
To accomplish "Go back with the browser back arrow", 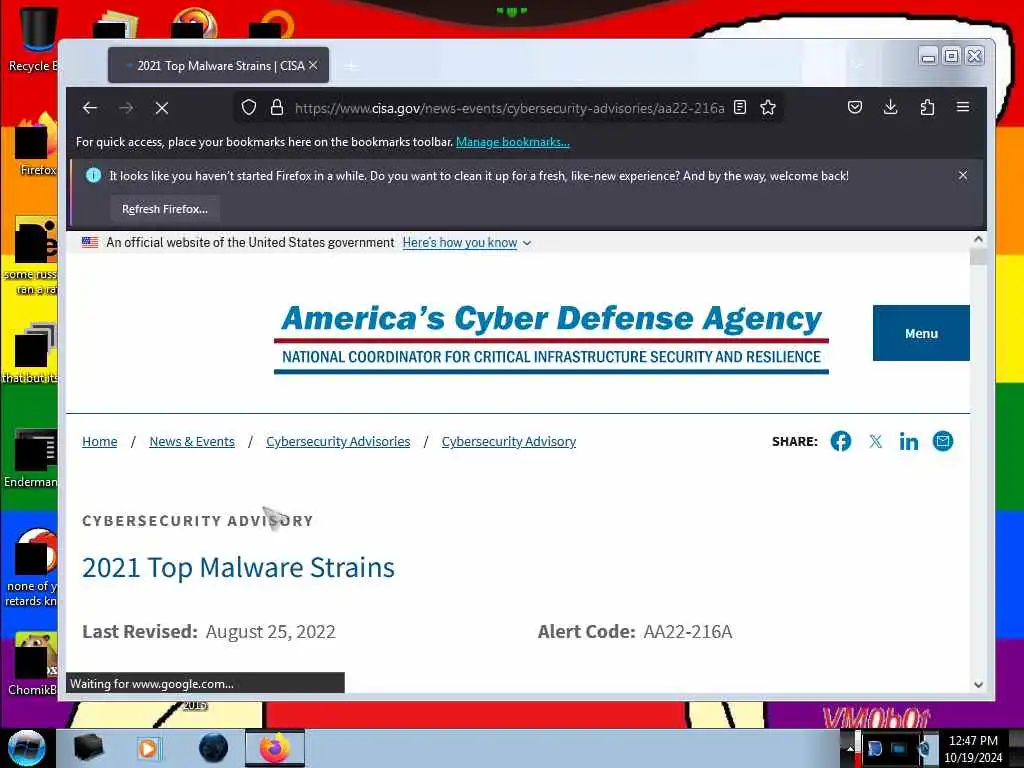I will [x=90, y=108].
